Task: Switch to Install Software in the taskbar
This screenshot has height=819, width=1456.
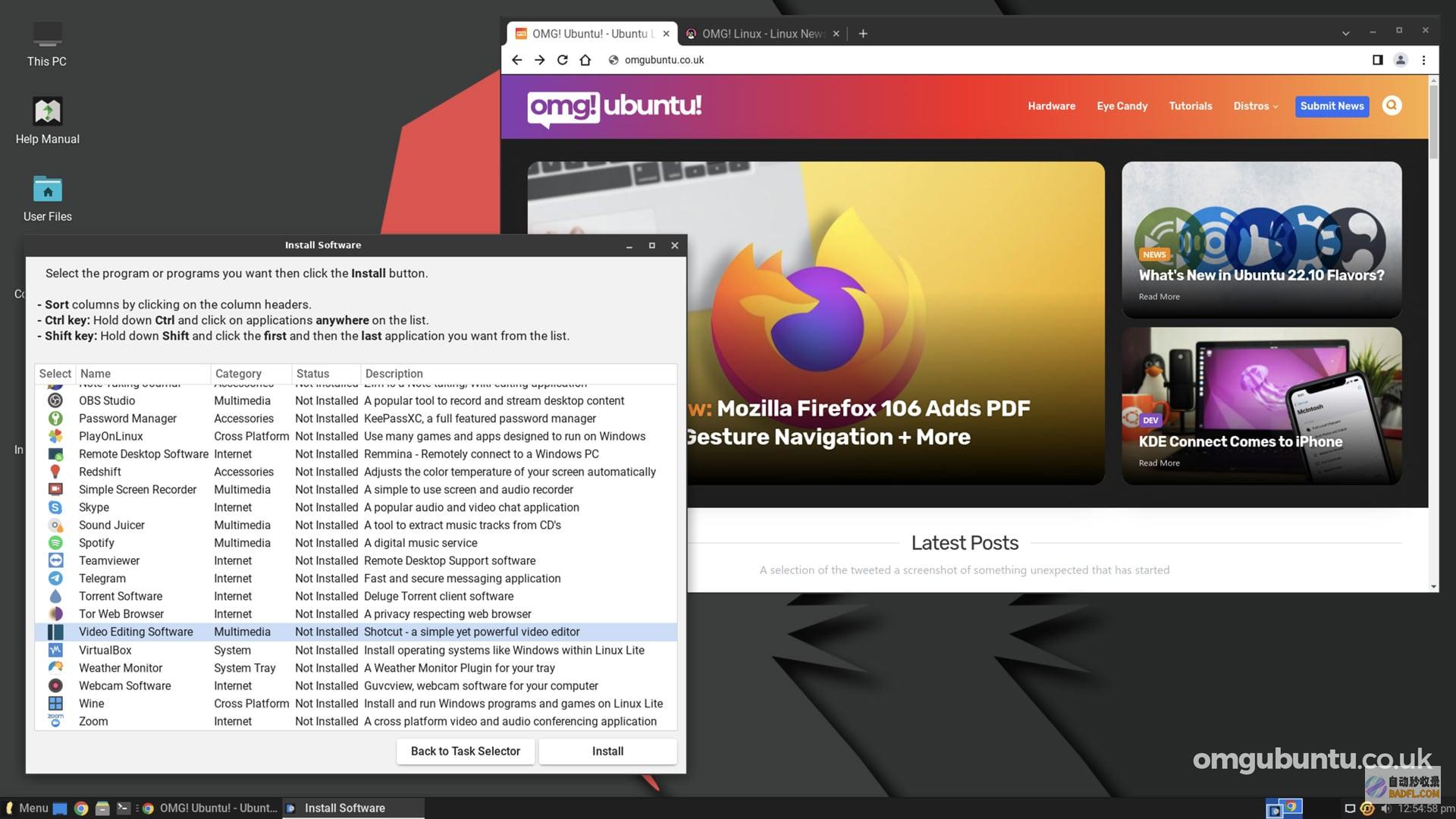Action: [353, 808]
